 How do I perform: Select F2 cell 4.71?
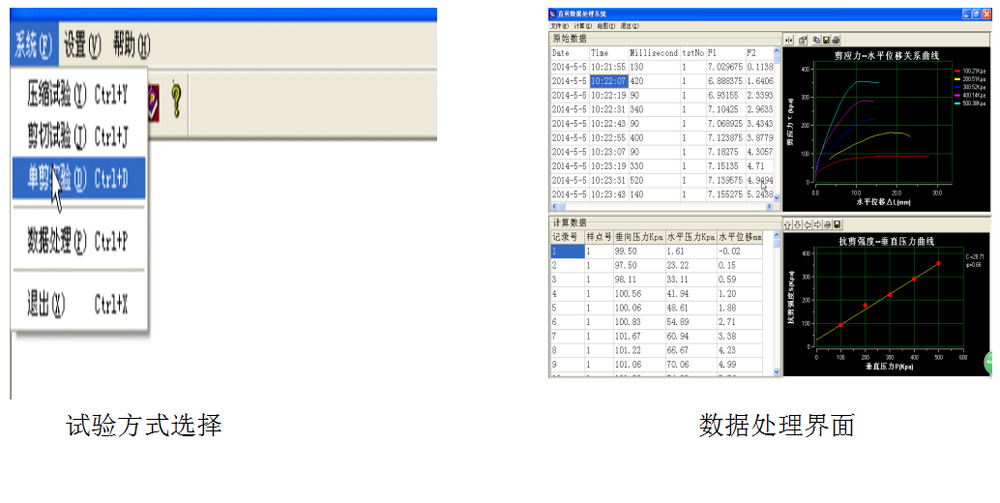coord(760,166)
